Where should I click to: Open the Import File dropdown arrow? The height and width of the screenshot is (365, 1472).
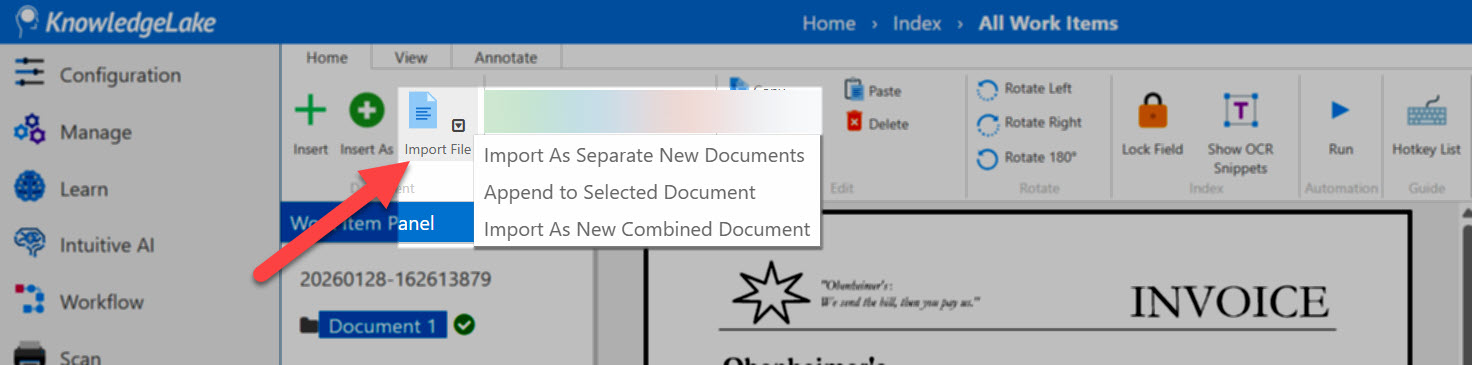tap(458, 125)
